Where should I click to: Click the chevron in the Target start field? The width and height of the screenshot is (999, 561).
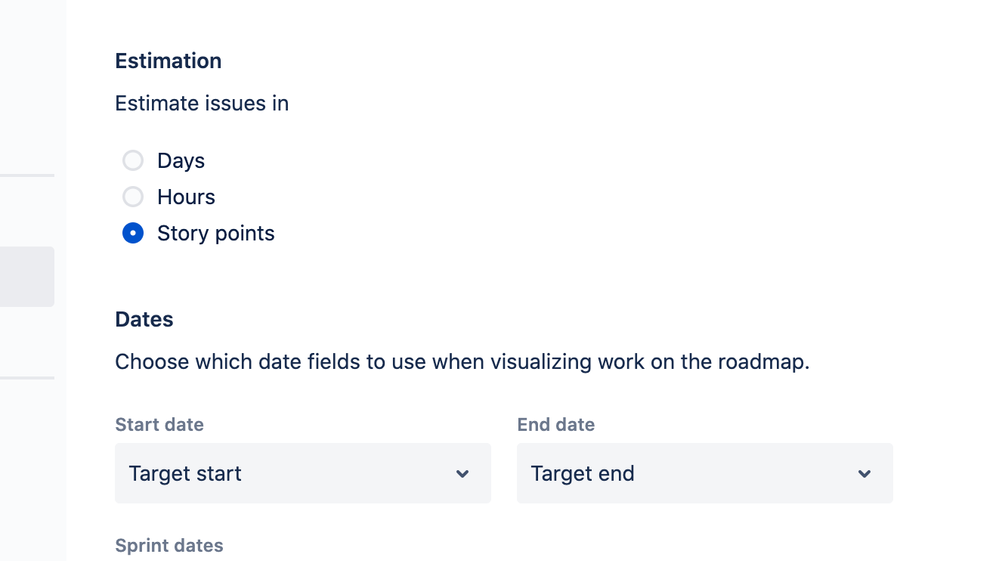462,474
